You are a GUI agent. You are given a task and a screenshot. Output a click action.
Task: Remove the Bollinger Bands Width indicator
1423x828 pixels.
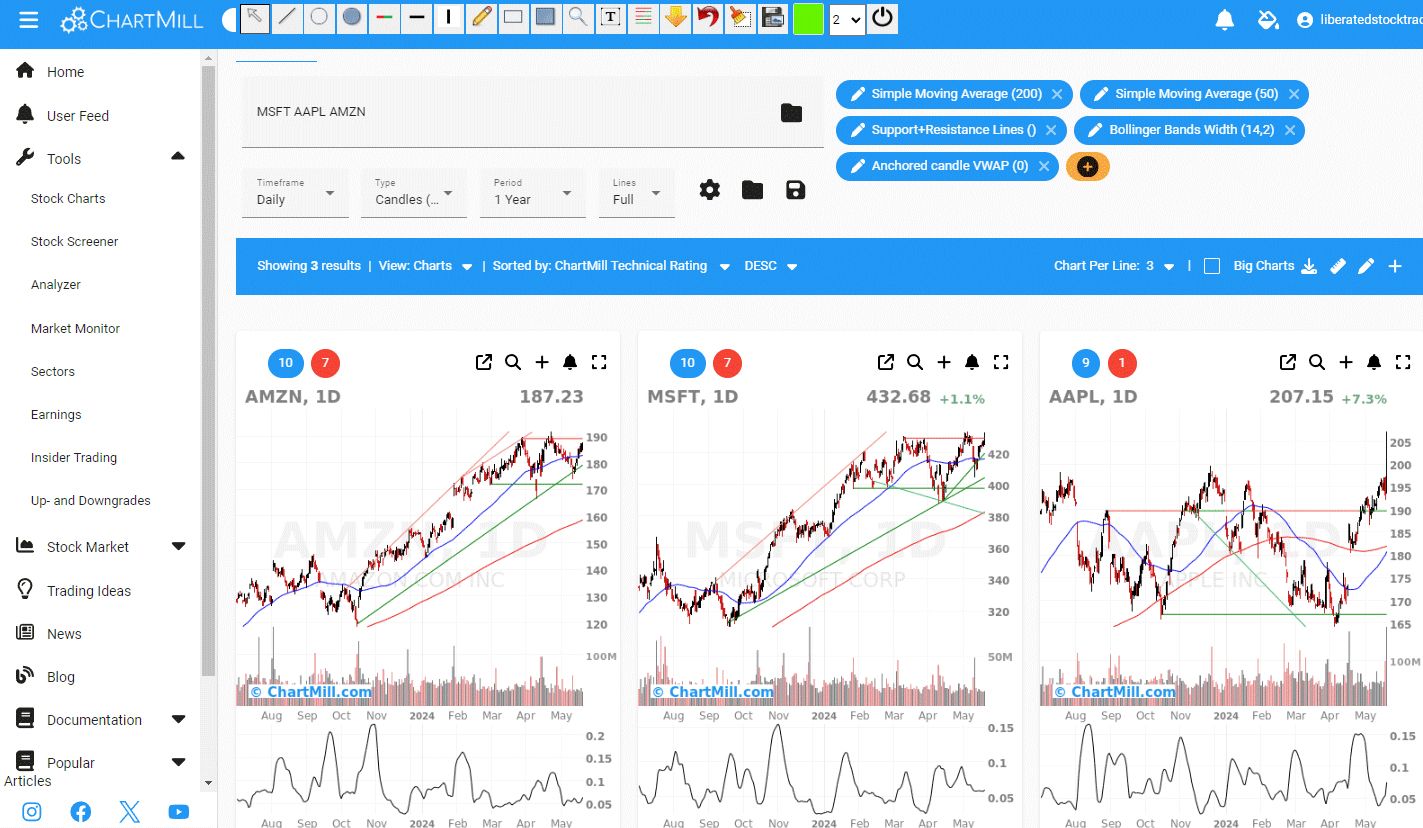[x=1291, y=130]
